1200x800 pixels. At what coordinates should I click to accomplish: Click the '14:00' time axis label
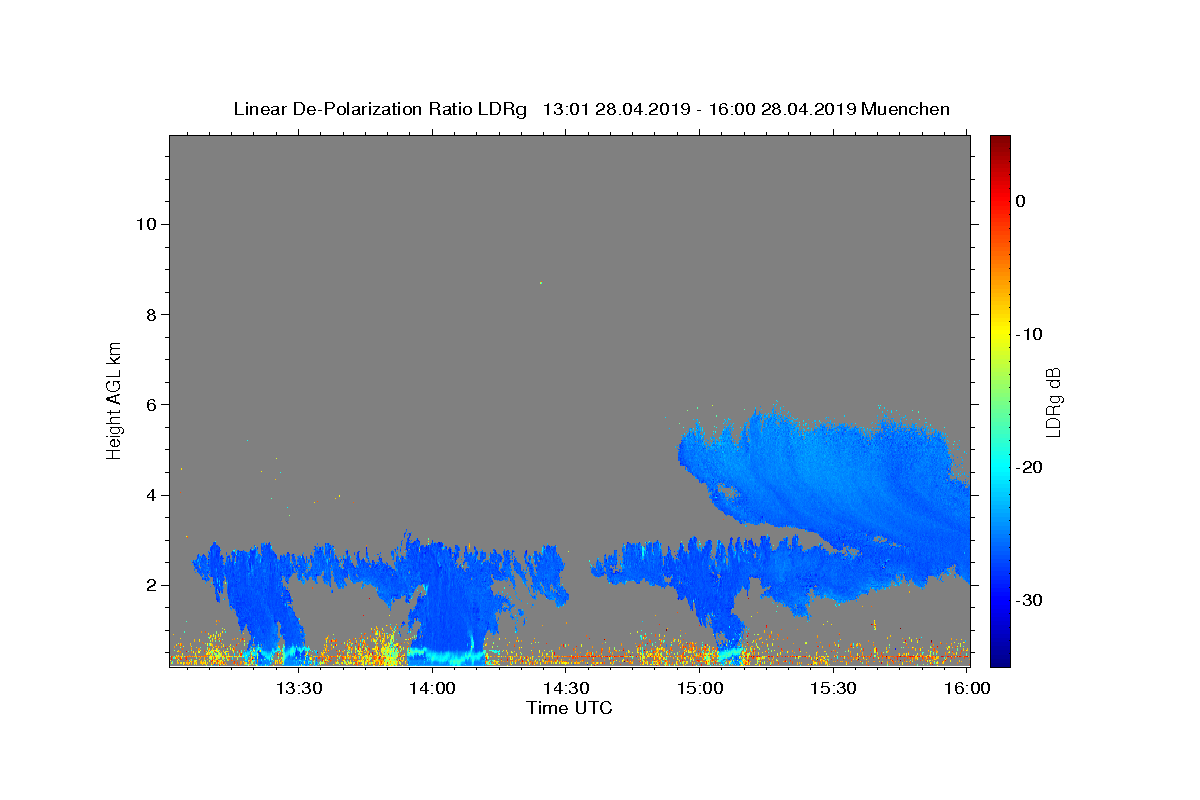point(432,688)
